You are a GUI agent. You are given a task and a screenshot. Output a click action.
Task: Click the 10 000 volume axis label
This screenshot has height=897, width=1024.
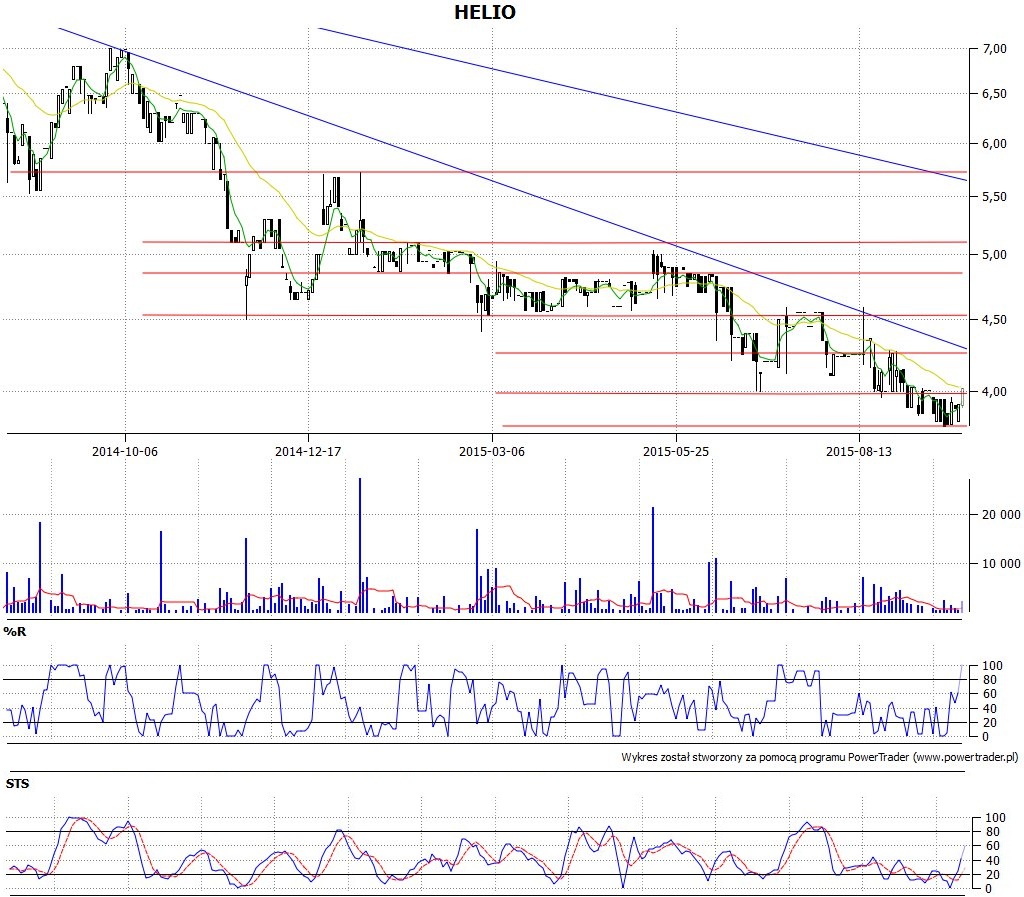[x=1001, y=563]
